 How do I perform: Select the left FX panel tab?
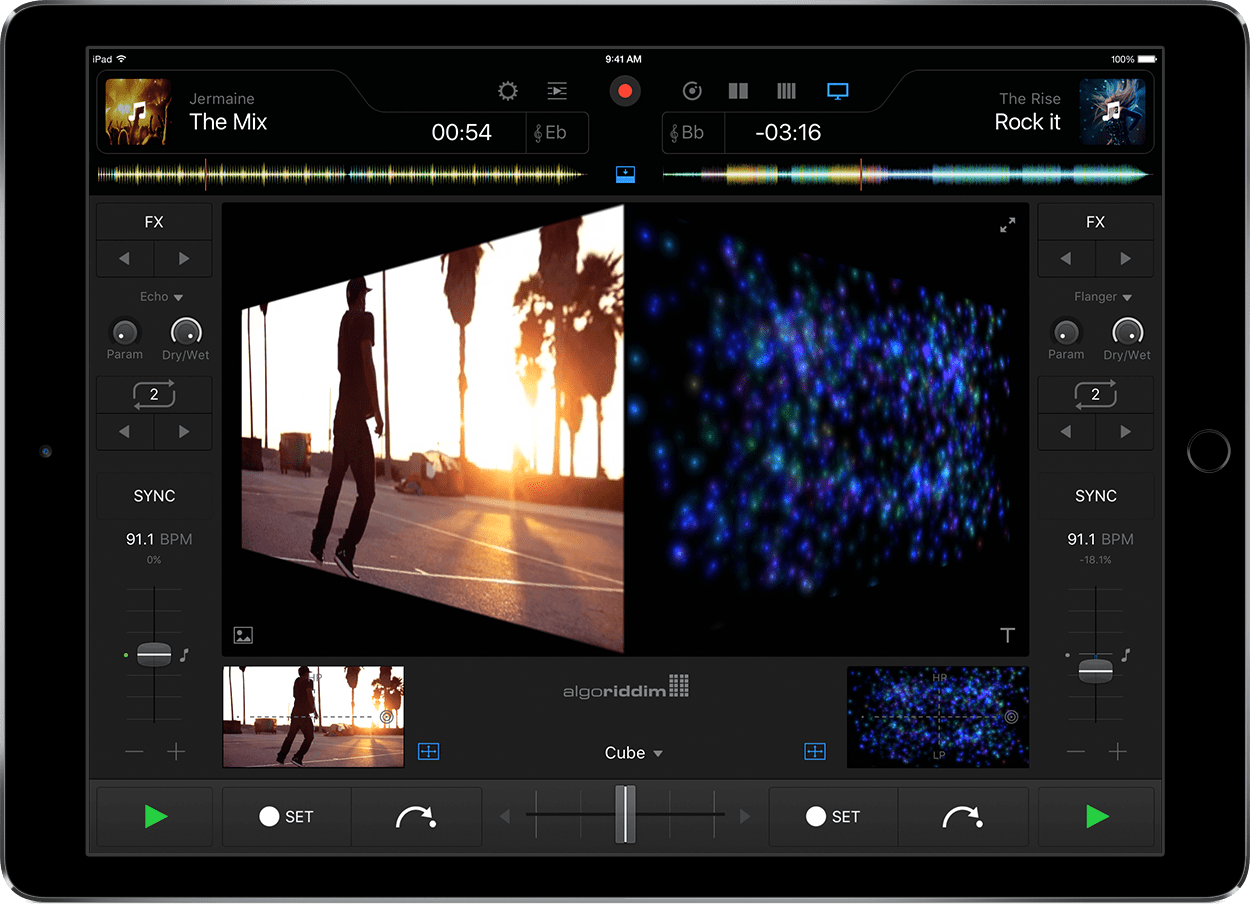coord(154,221)
